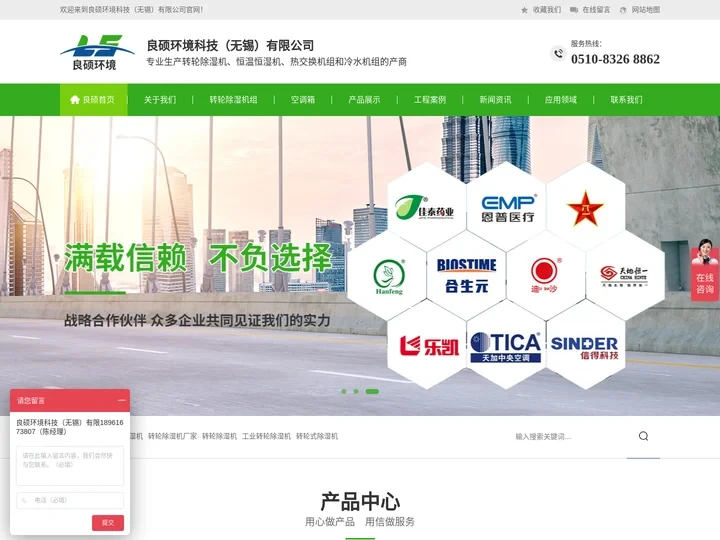Click the message content textarea
Viewport: 720px width, 540px height.
tap(70, 466)
